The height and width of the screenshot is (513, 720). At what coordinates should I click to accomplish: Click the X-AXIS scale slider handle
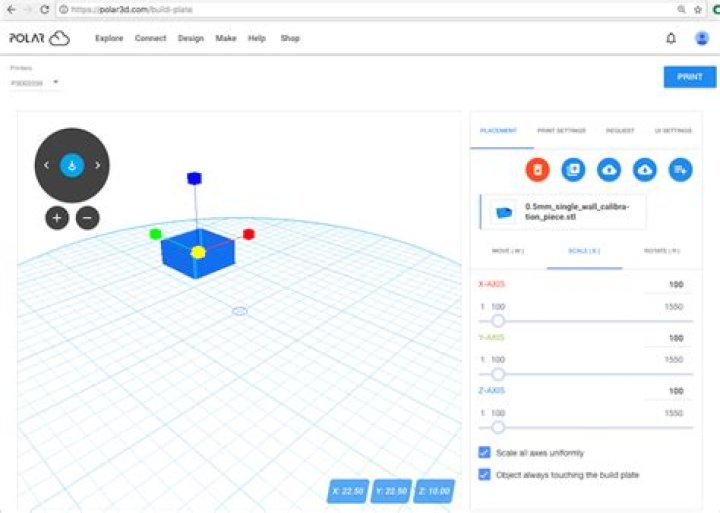[498, 321]
